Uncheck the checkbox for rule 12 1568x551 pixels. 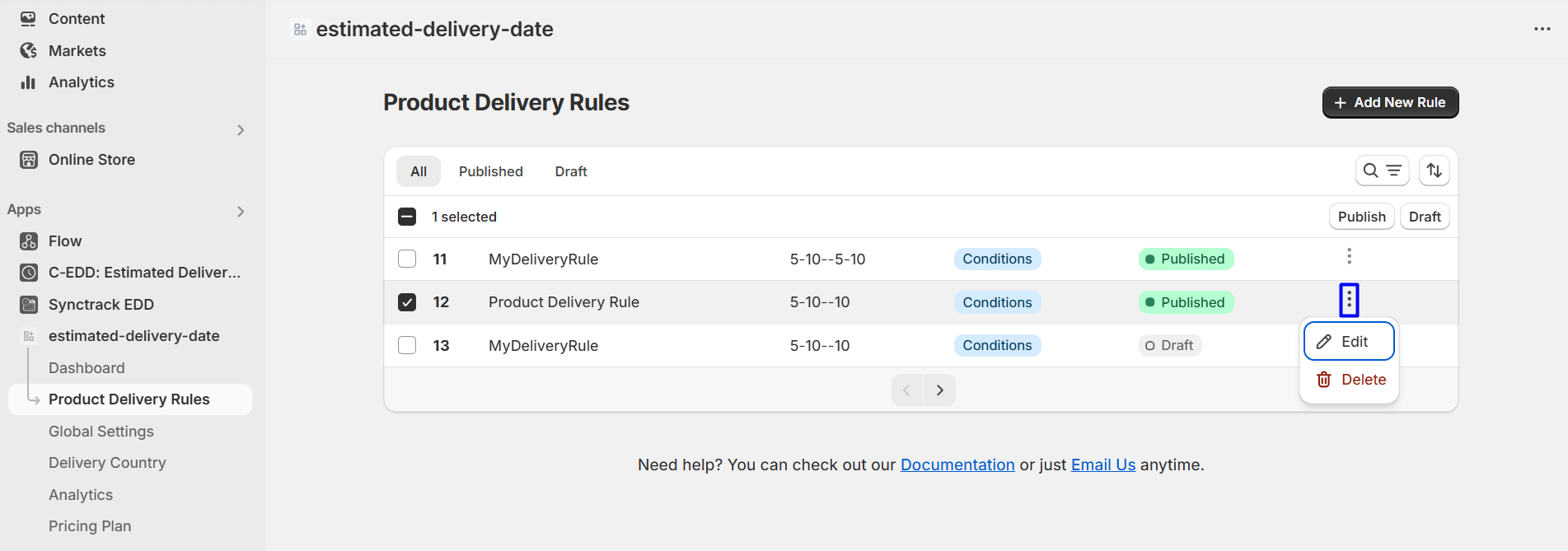[407, 302]
